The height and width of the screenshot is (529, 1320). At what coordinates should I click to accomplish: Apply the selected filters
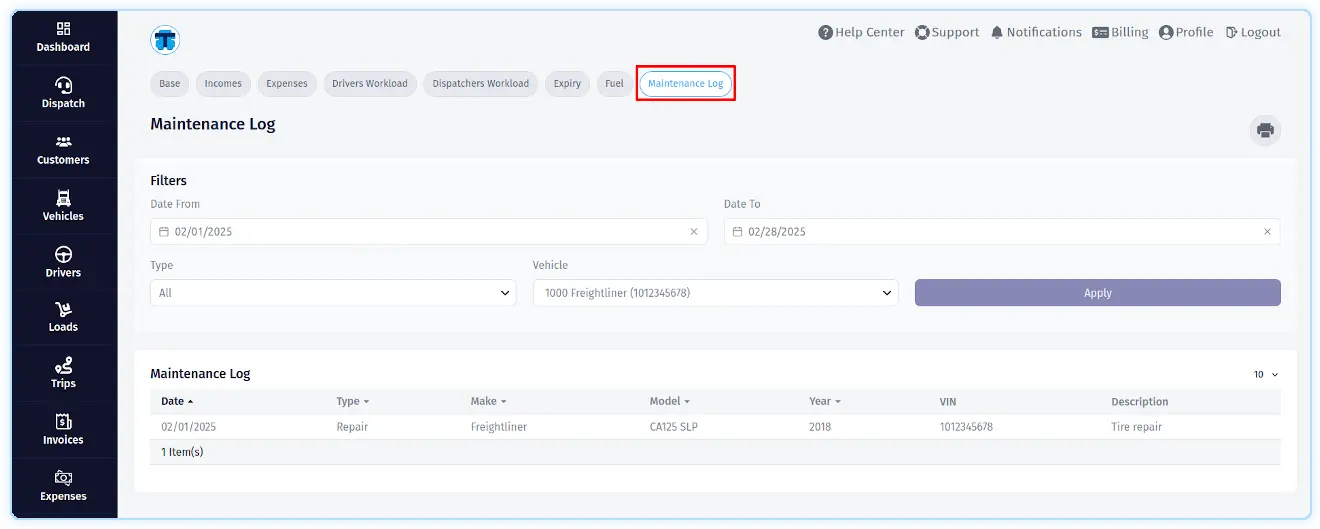point(1097,293)
